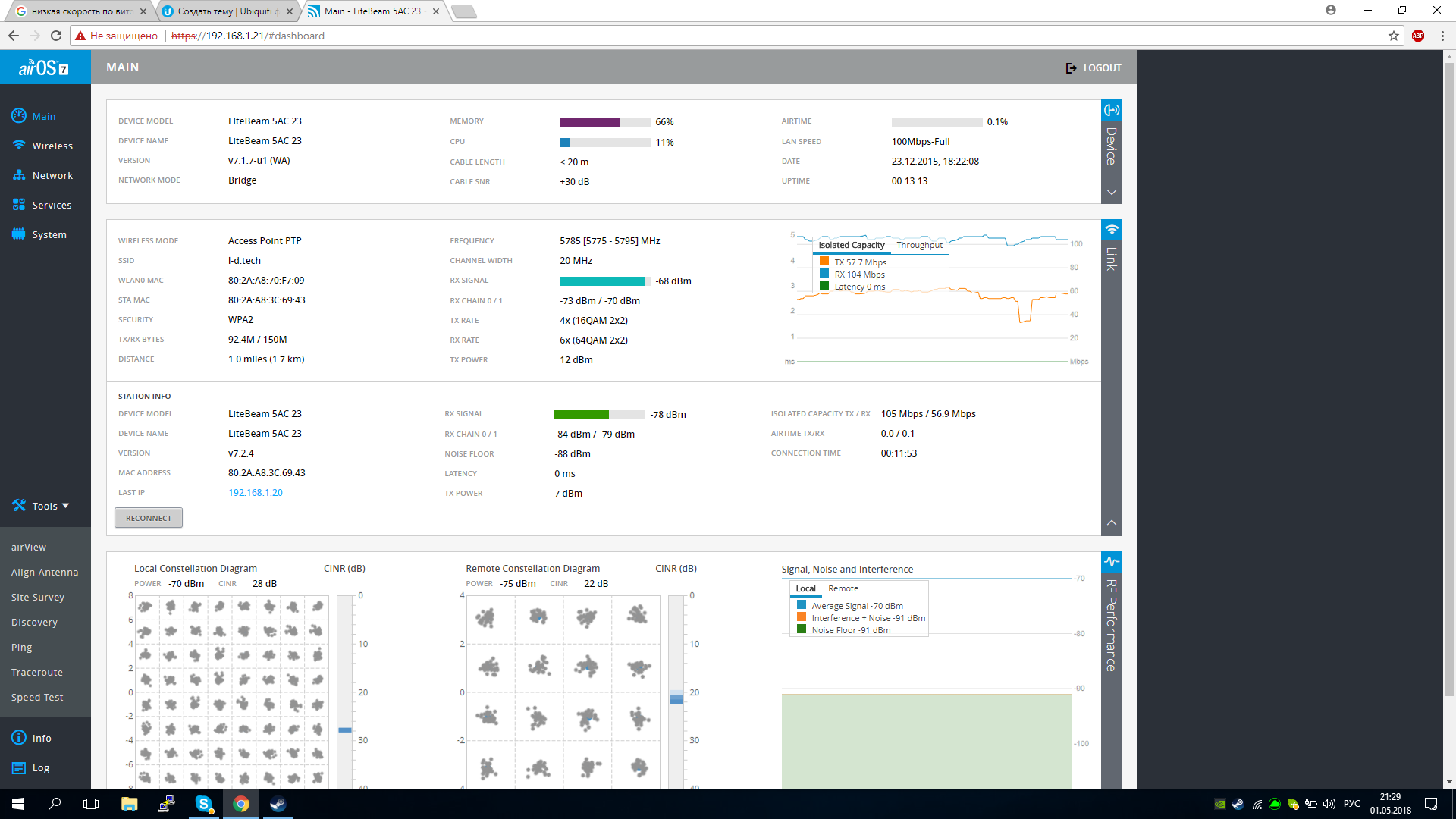Log out of airOS
This screenshot has width=1456, height=819.
(x=1094, y=67)
